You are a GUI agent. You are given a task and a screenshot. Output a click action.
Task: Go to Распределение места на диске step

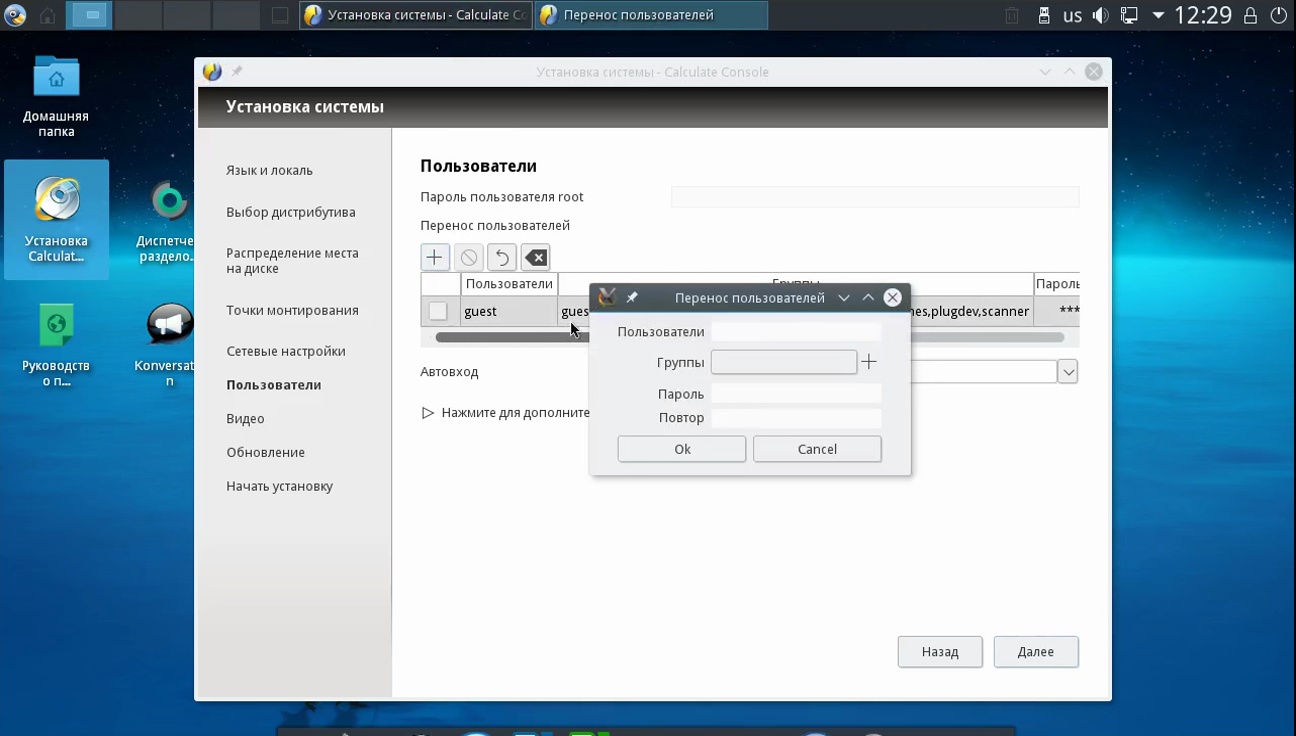tap(292, 261)
